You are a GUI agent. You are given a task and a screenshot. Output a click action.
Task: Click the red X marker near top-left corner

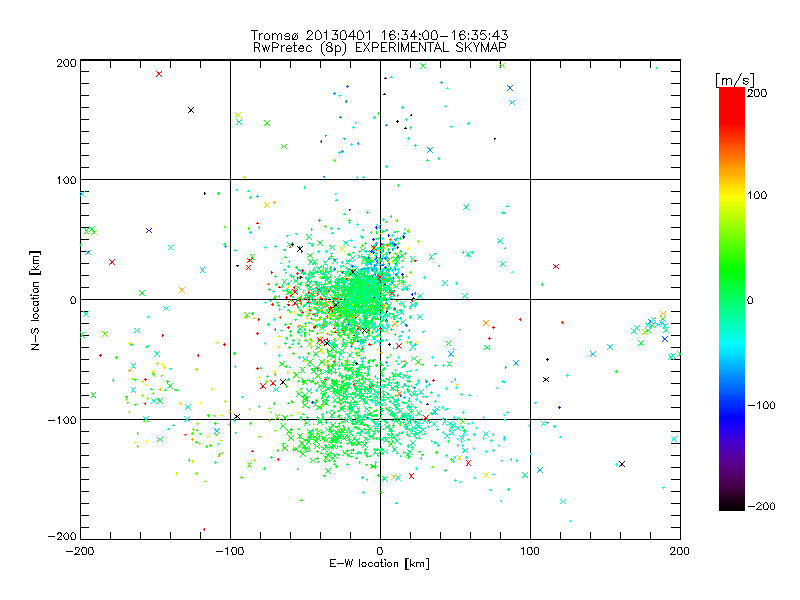(159, 74)
